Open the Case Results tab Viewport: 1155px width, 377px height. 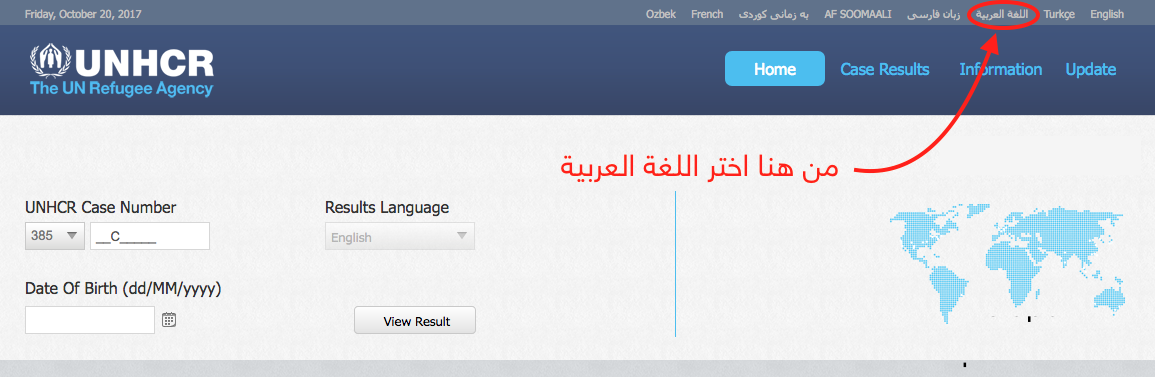885,69
